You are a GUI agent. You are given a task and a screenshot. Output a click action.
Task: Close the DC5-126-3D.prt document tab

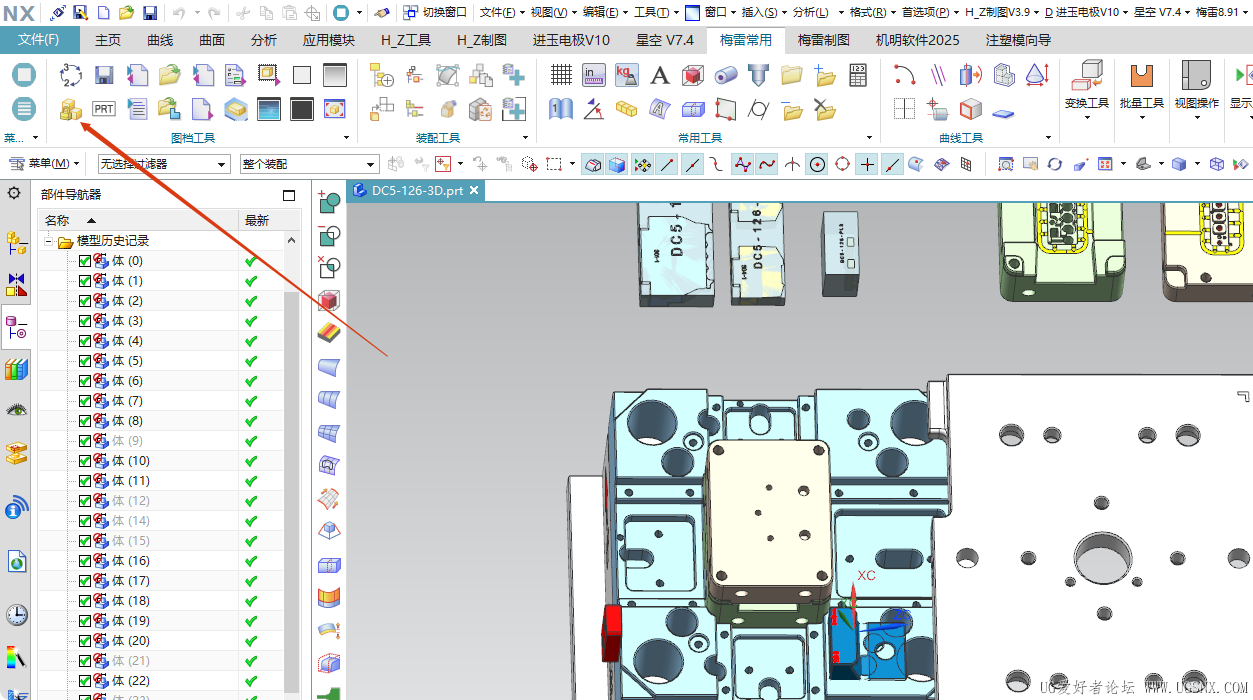(x=474, y=190)
